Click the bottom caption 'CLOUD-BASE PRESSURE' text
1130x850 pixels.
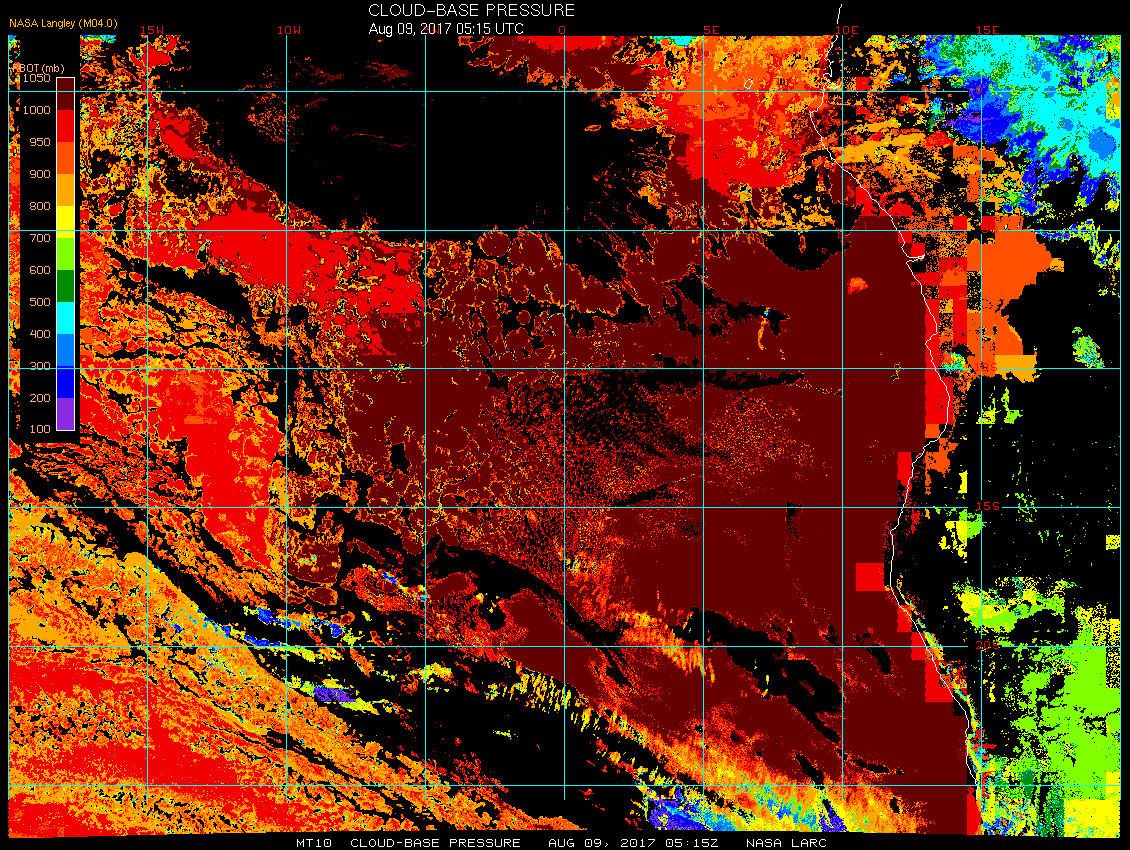coord(435,843)
